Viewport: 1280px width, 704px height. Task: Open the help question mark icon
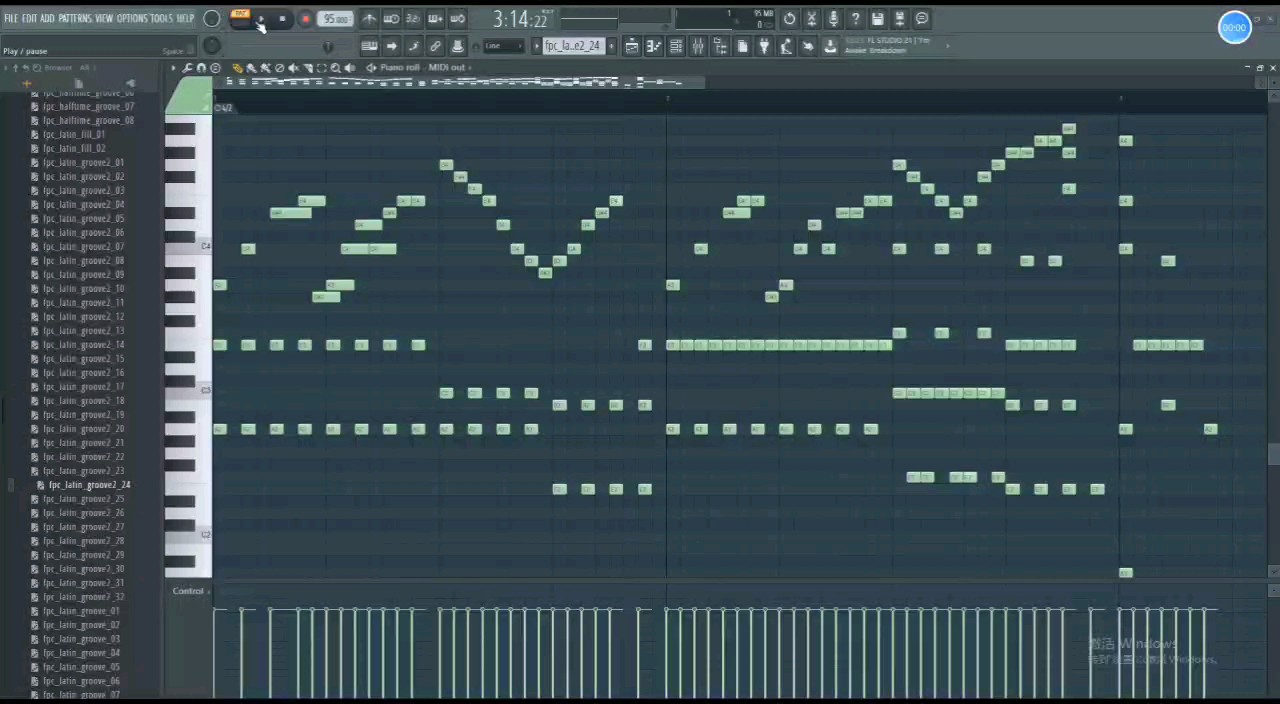[x=855, y=19]
